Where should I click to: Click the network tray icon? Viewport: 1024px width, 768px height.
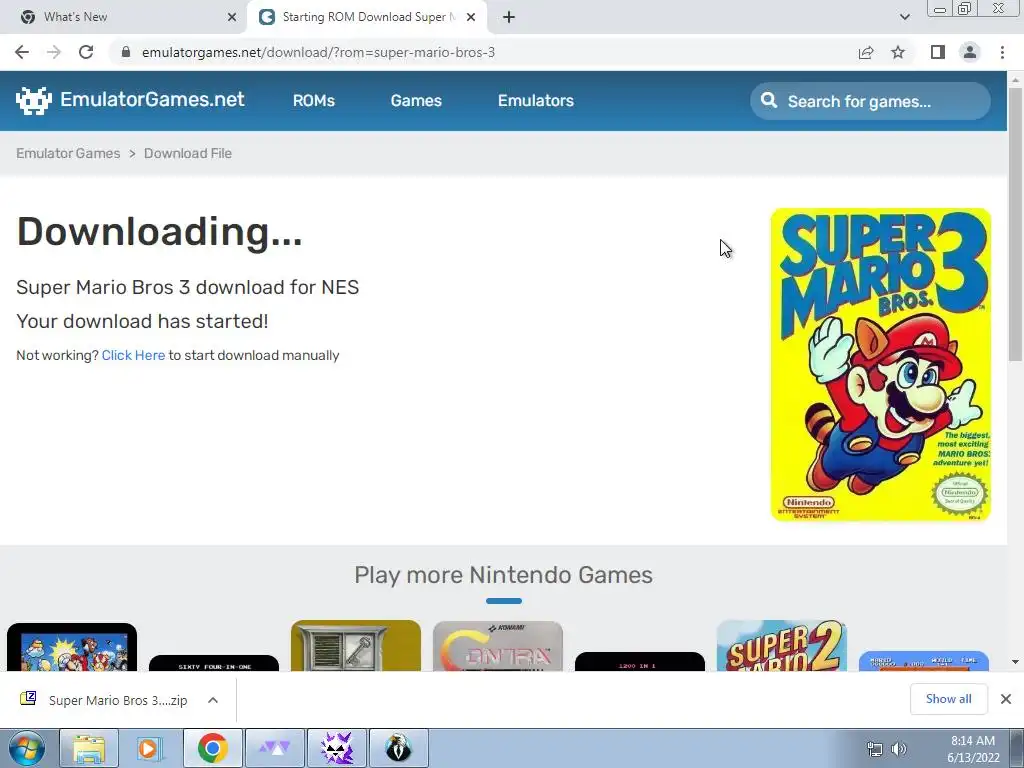click(x=874, y=749)
